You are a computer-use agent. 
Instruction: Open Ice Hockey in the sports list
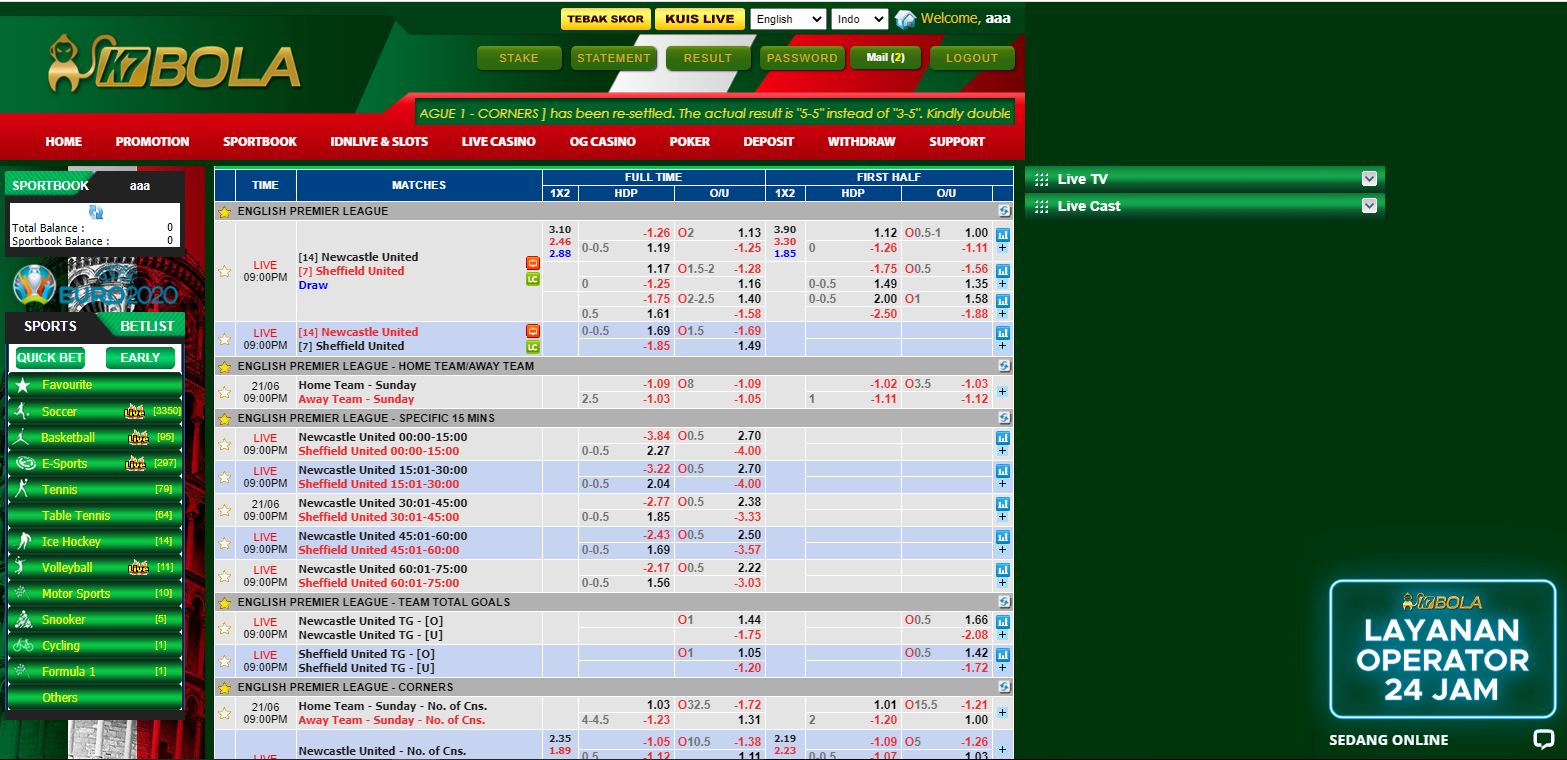95,541
